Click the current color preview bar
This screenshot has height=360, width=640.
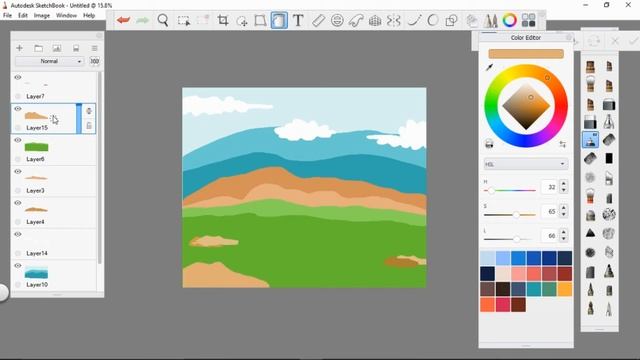point(526,54)
